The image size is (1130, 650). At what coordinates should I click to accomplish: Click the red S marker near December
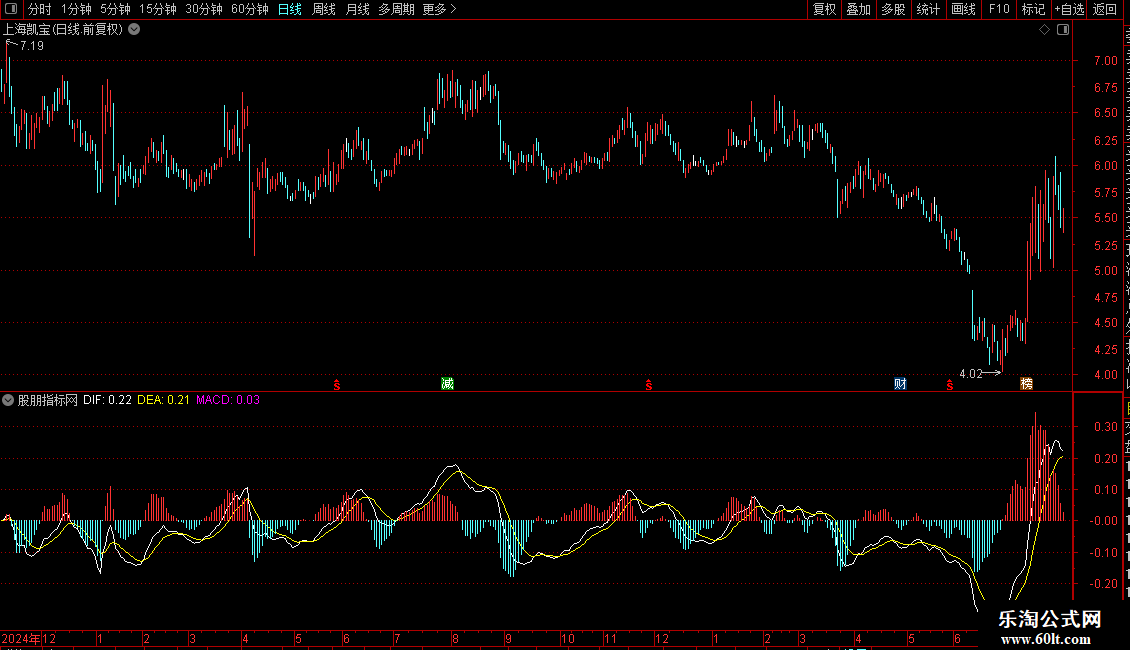tap(649, 385)
